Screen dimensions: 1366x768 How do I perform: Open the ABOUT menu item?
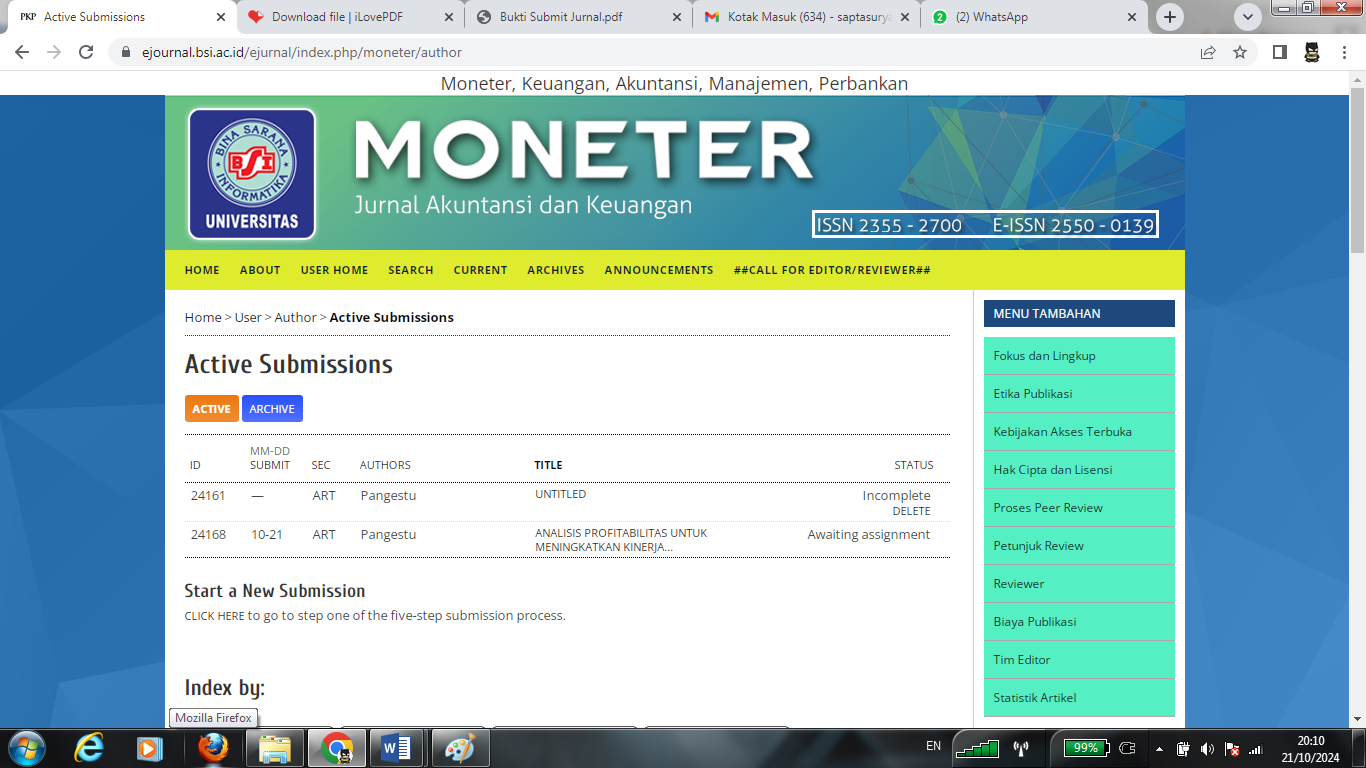point(260,270)
